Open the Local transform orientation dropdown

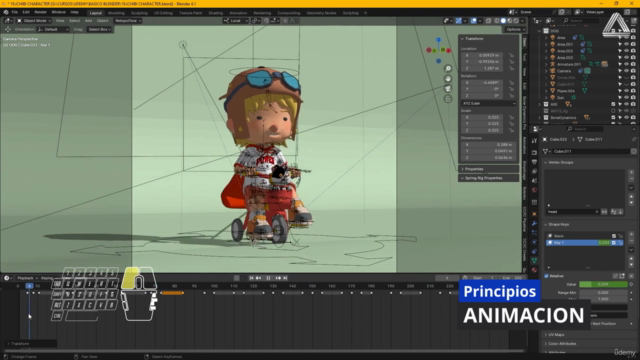click(236, 20)
